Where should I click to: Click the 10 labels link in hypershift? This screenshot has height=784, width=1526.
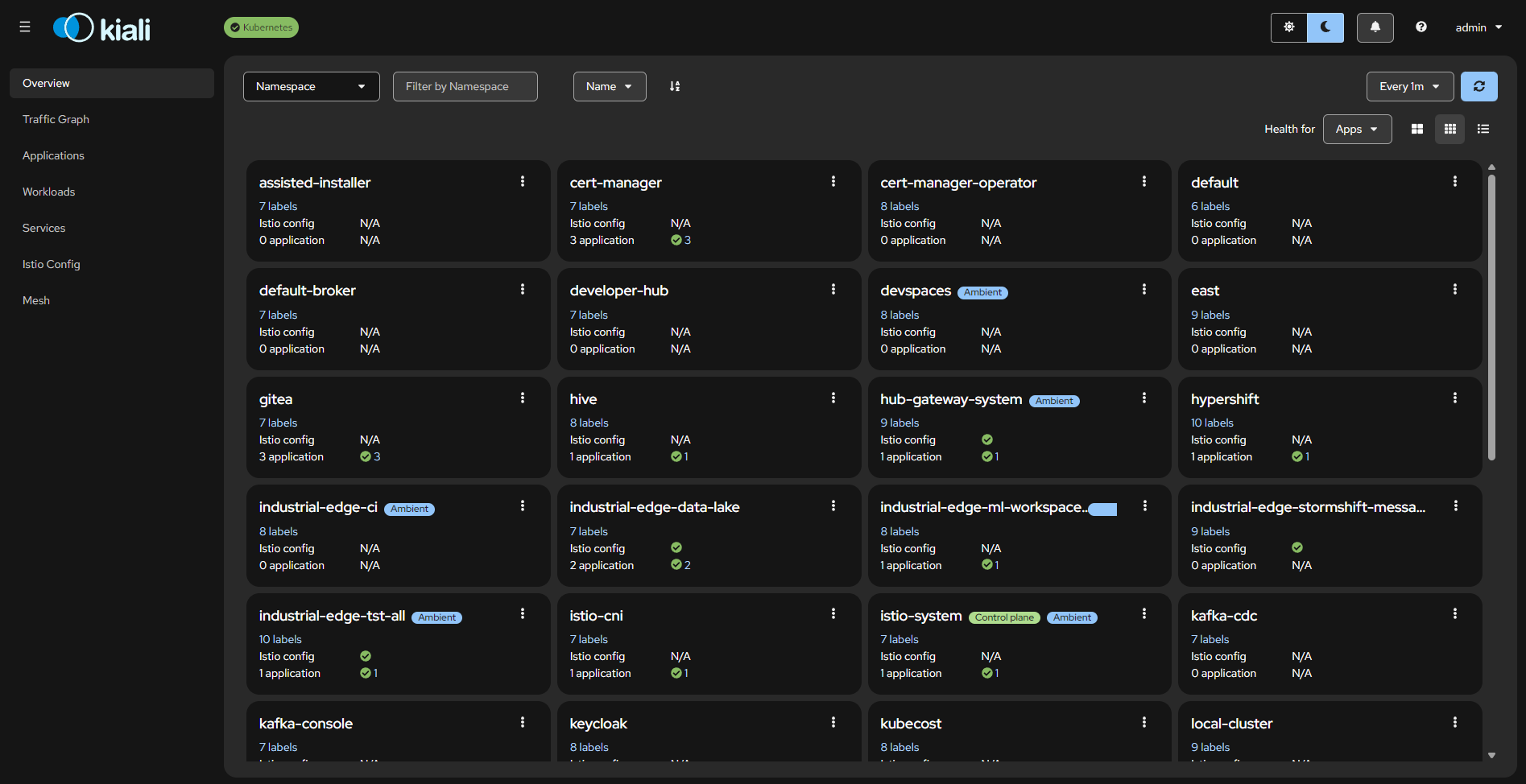(x=1212, y=423)
